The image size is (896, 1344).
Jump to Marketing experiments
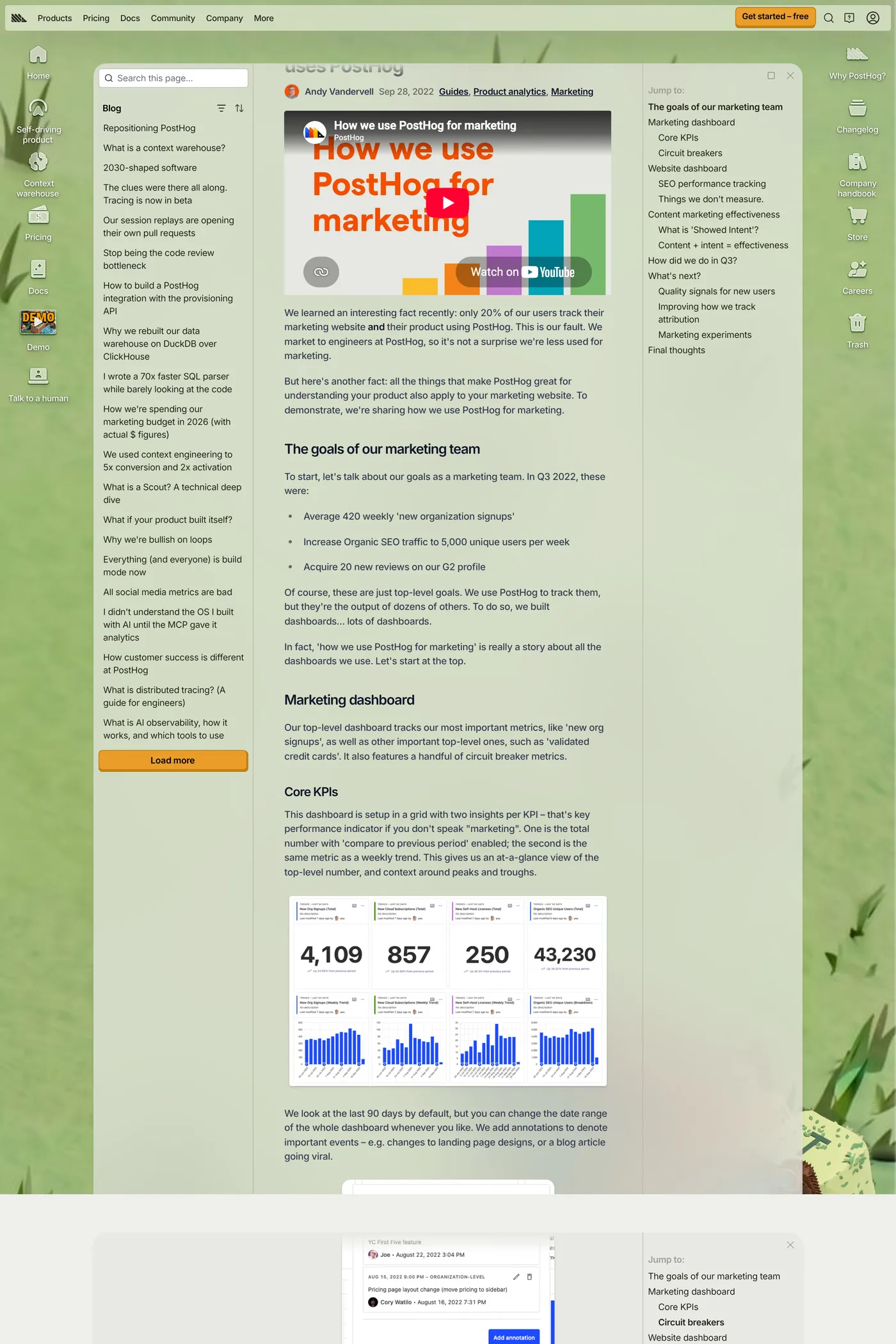point(705,335)
